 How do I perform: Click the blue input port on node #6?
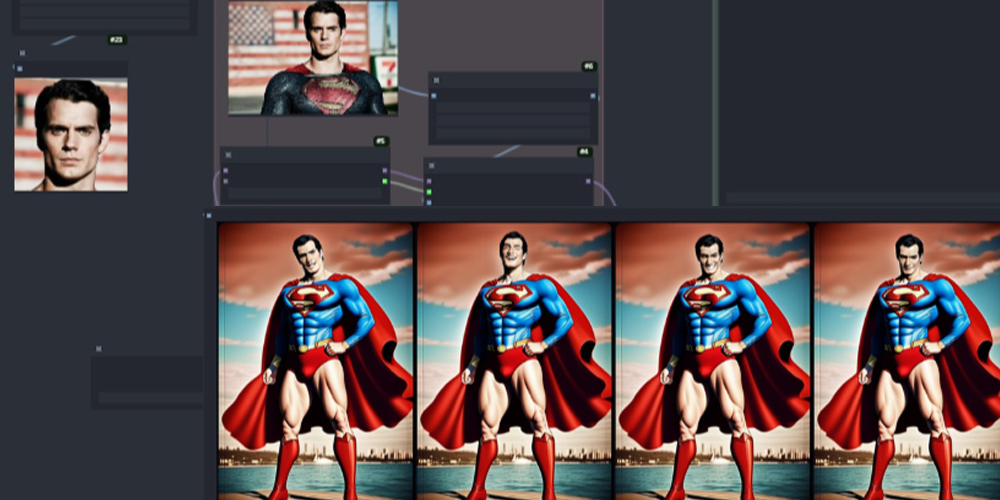(434, 96)
